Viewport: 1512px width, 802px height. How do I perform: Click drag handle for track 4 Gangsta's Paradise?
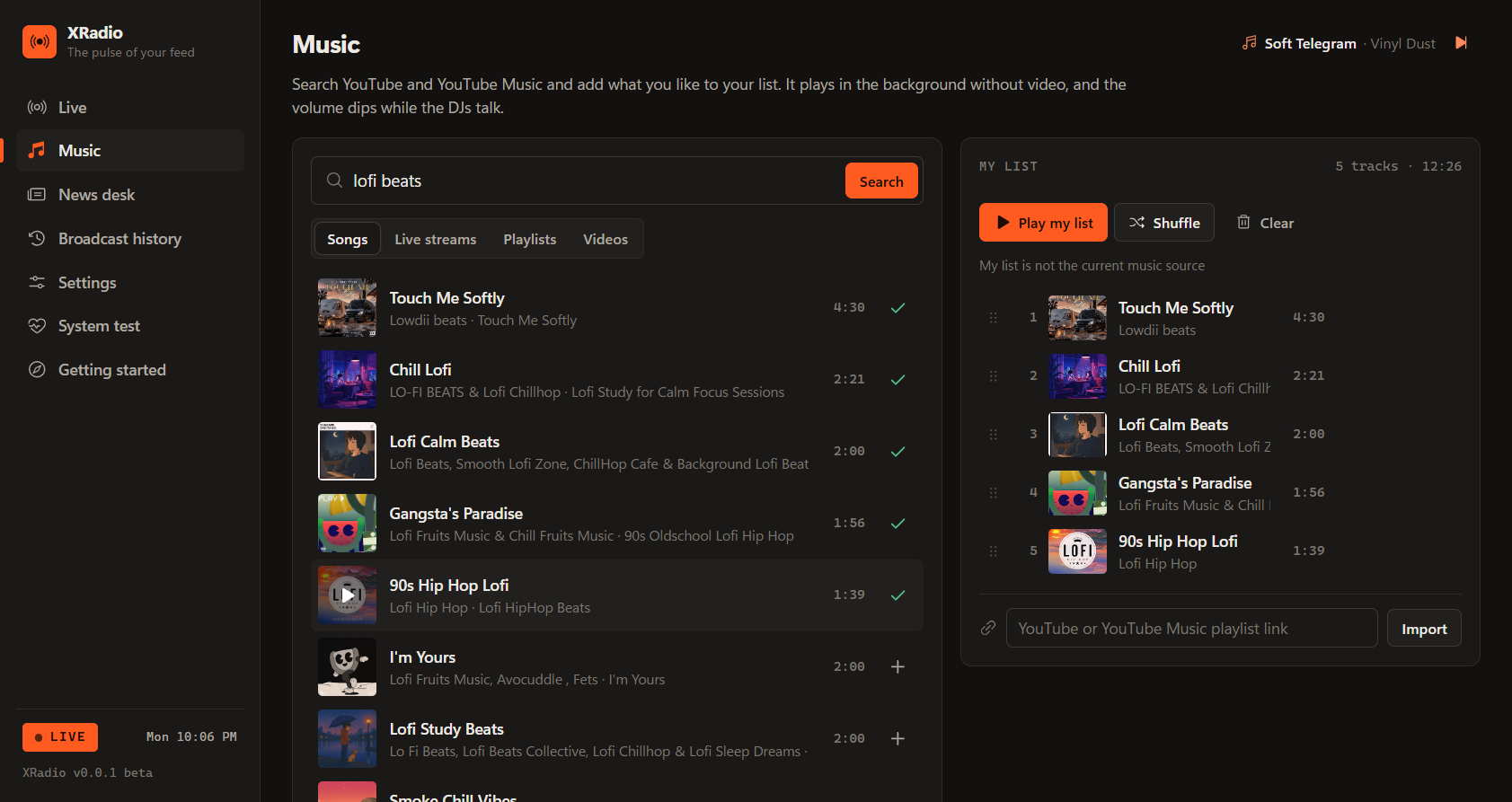(994, 493)
